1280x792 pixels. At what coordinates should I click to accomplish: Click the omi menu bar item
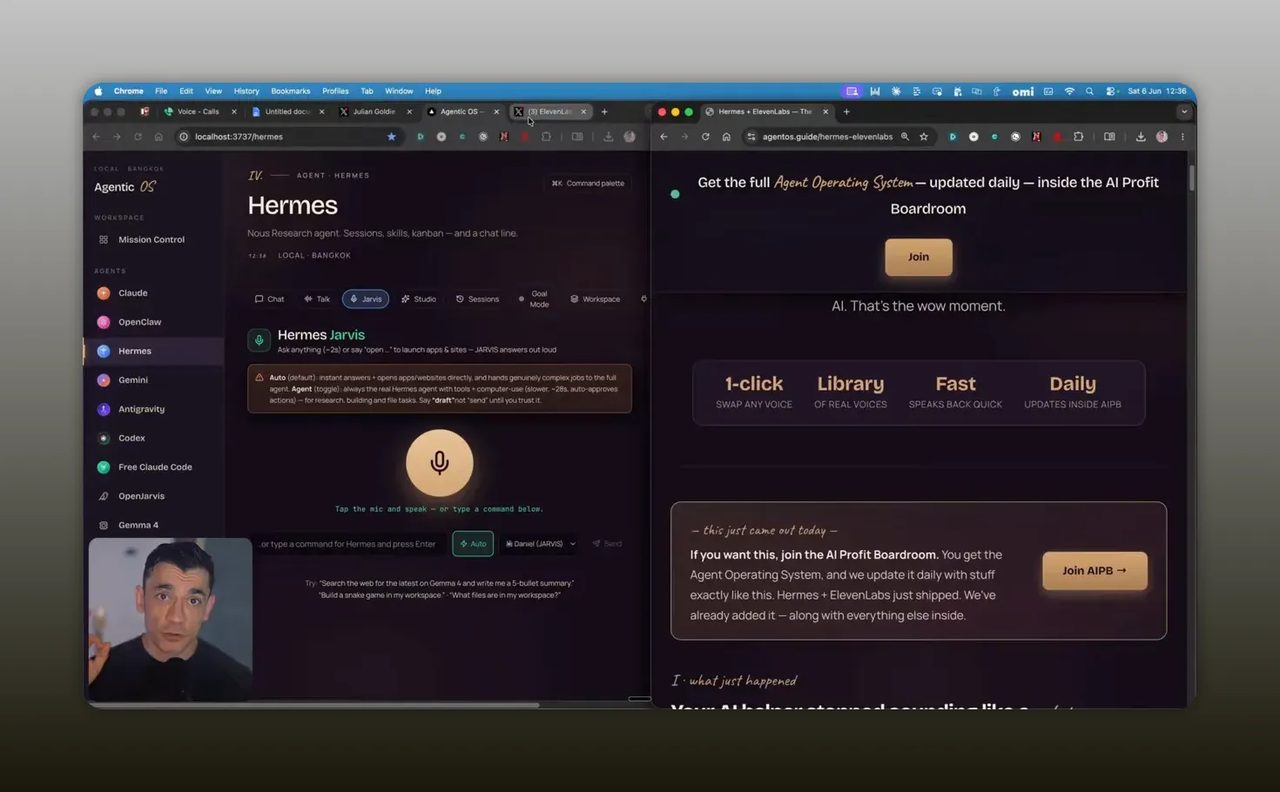click(x=1023, y=91)
